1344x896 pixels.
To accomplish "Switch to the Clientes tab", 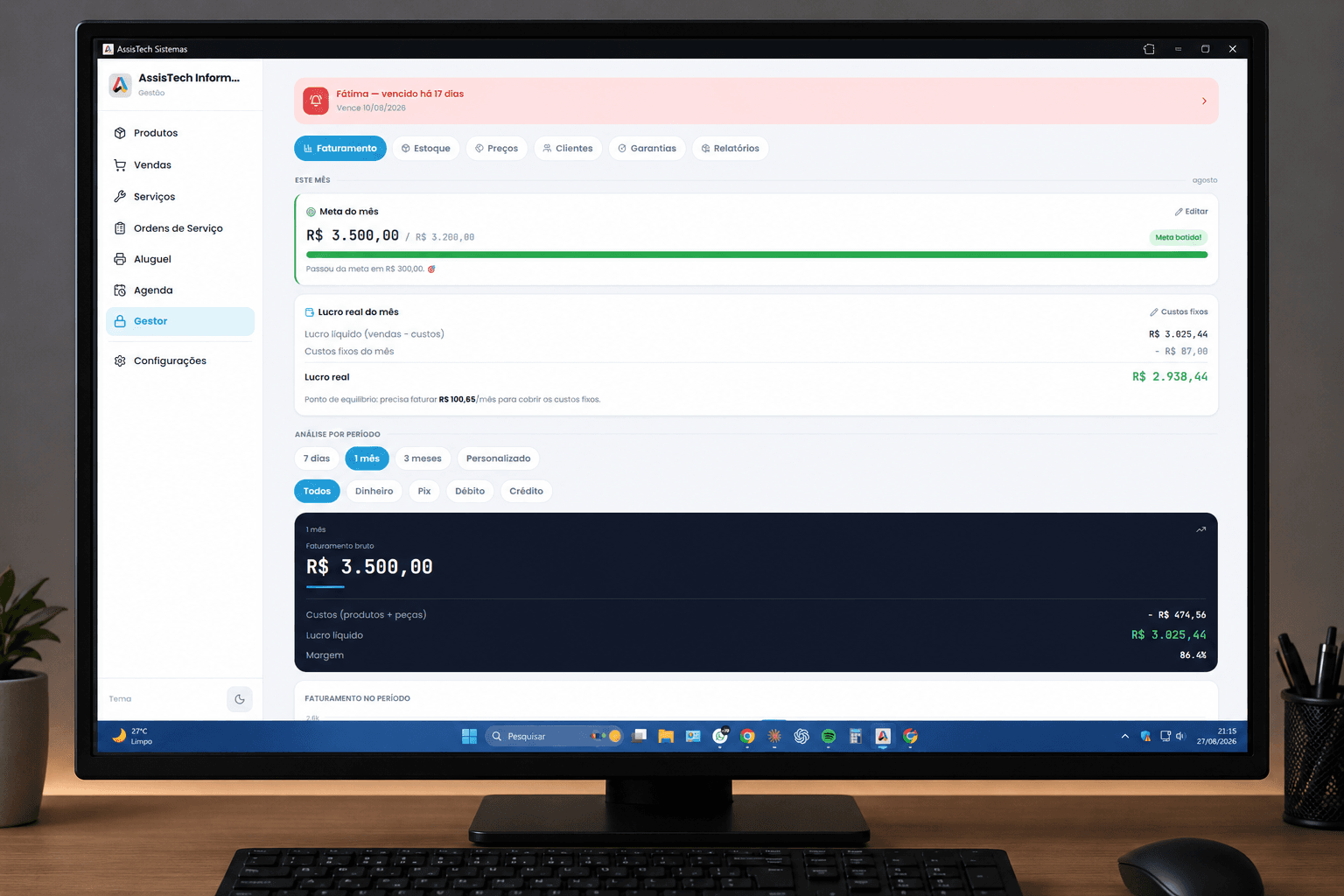I will coord(568,149).
